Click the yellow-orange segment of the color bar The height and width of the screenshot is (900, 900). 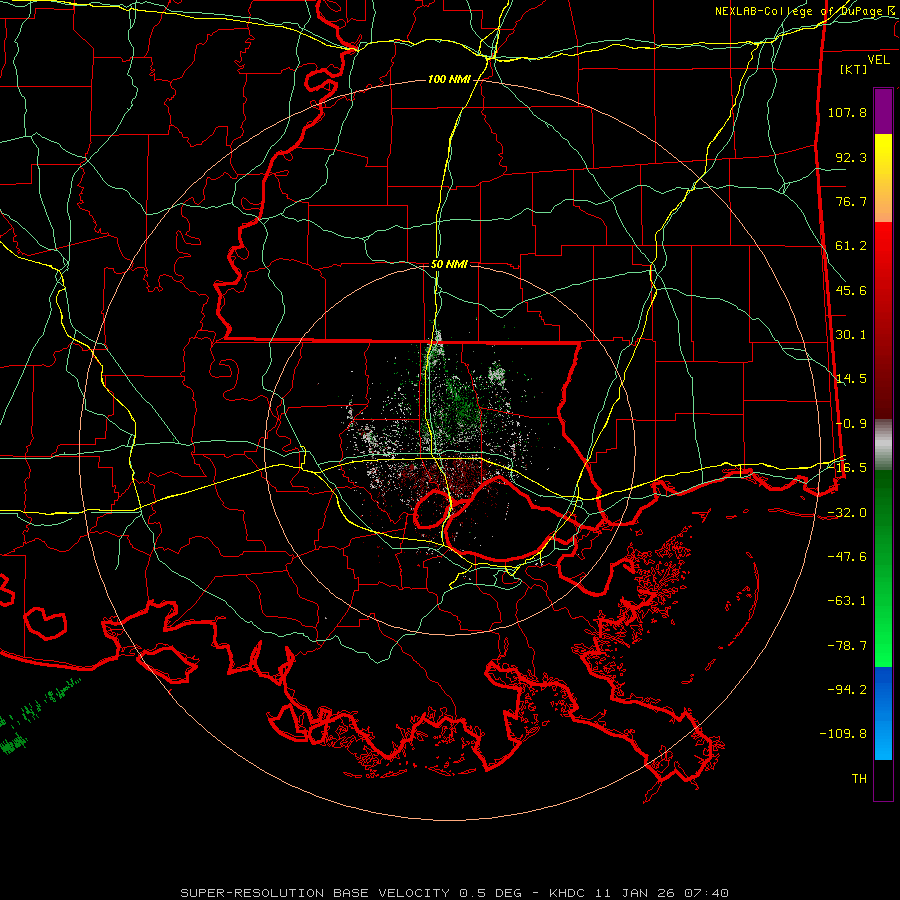883,178
